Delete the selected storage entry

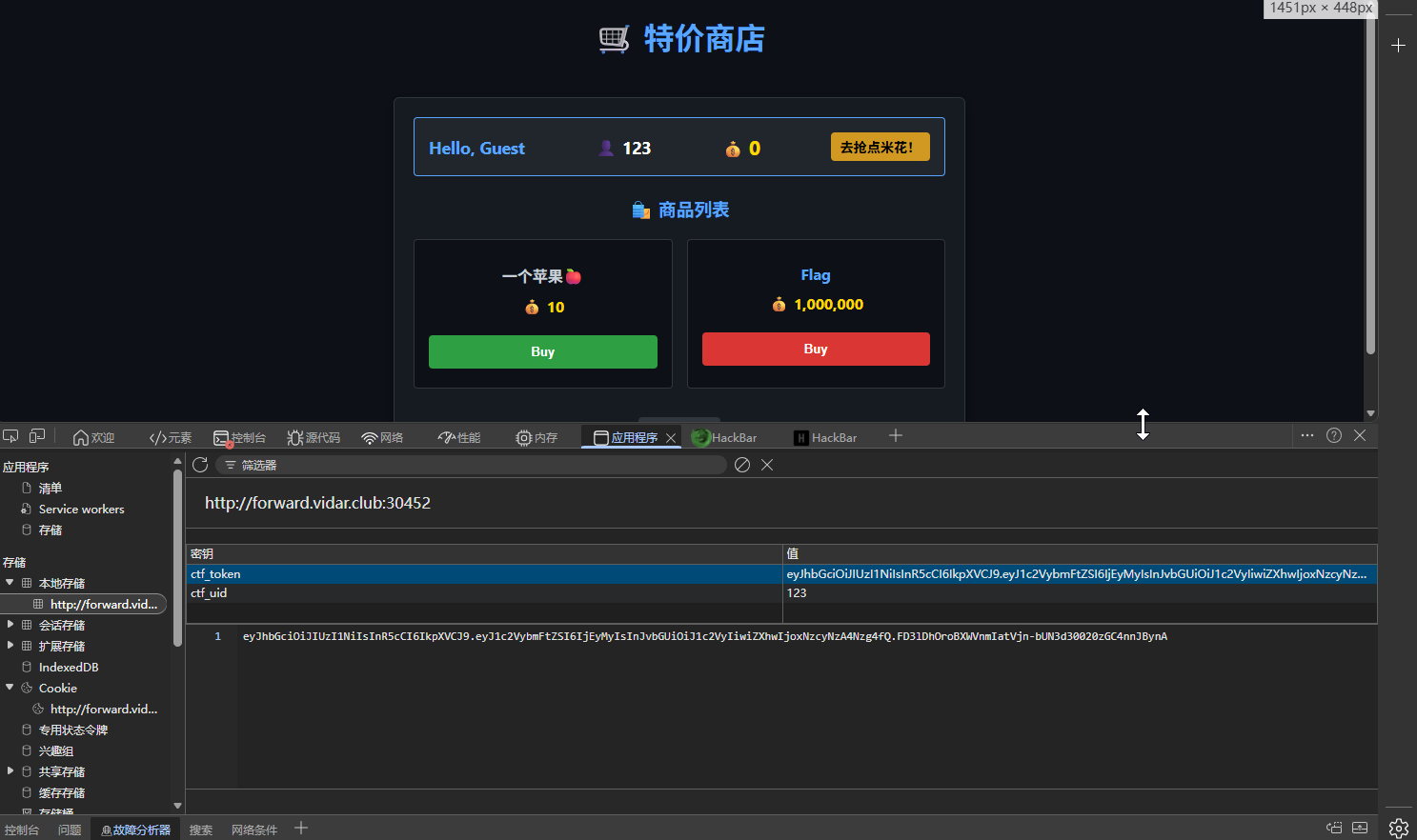pyautogui.click(x=767, y=465)
